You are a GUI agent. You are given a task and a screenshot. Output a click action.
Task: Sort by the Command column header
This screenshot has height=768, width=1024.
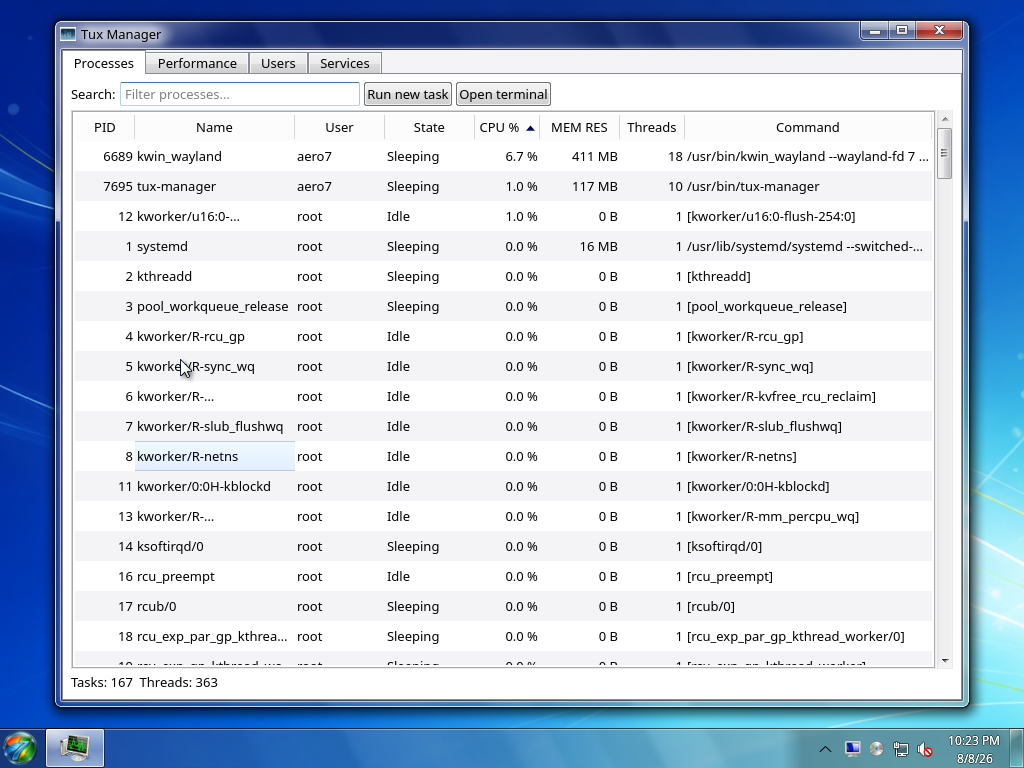pyautogui.click(x=808, y=127)
